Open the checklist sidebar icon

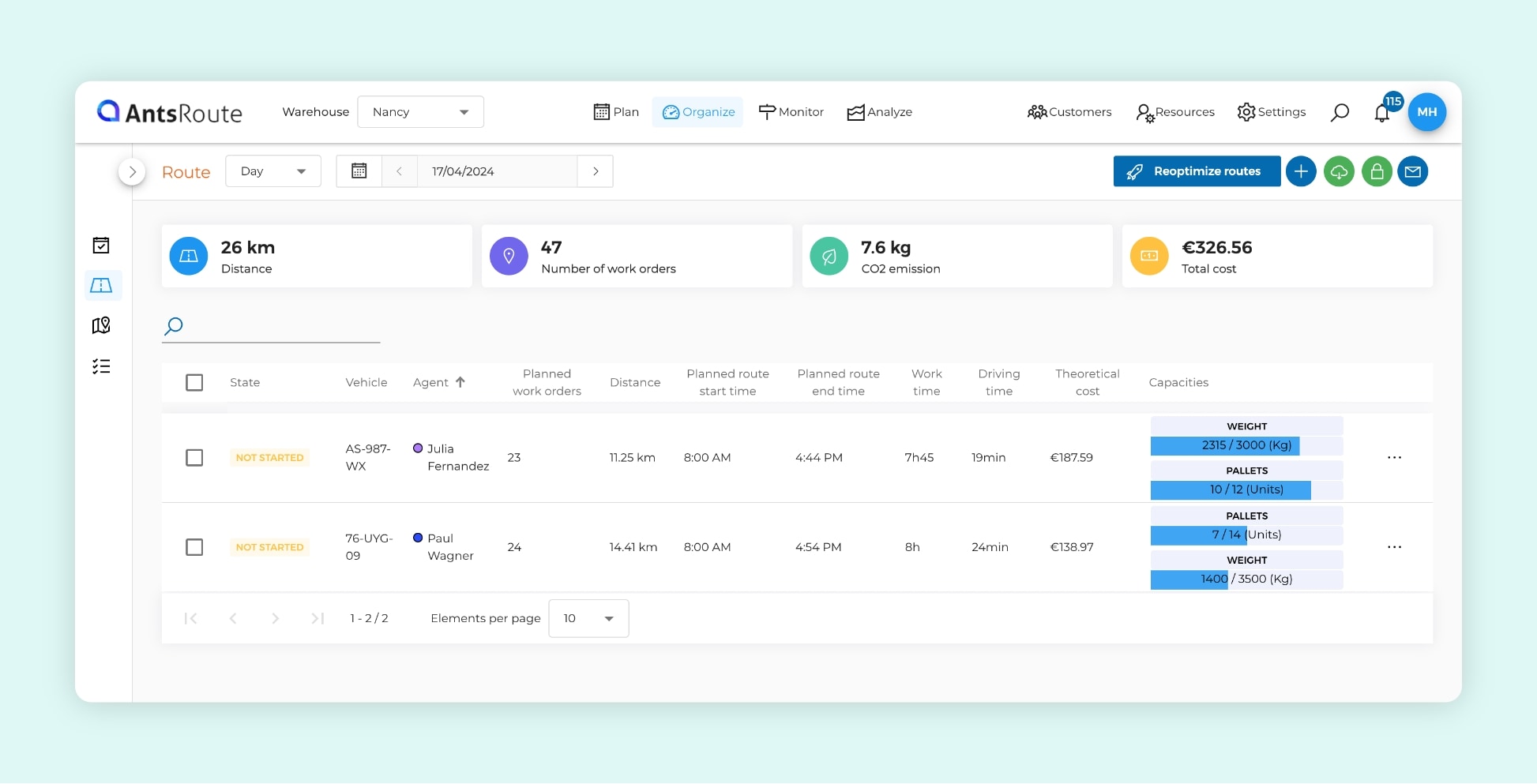tap(101, 366)
